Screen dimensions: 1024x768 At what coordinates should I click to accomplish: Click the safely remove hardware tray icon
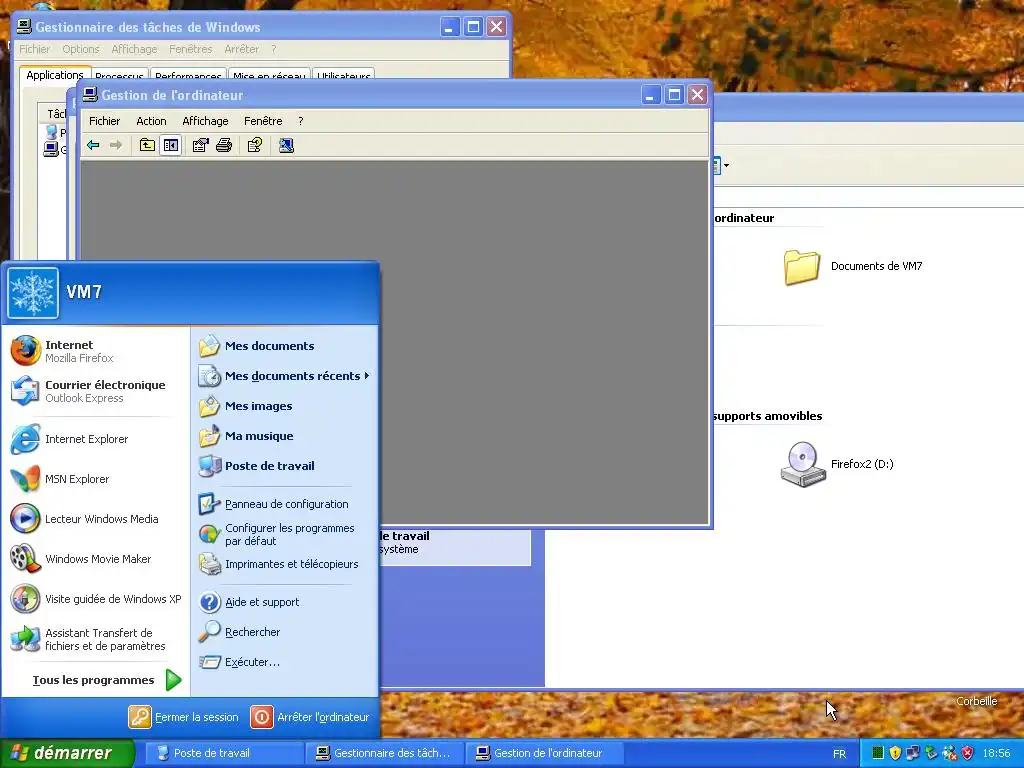(931, 753)
